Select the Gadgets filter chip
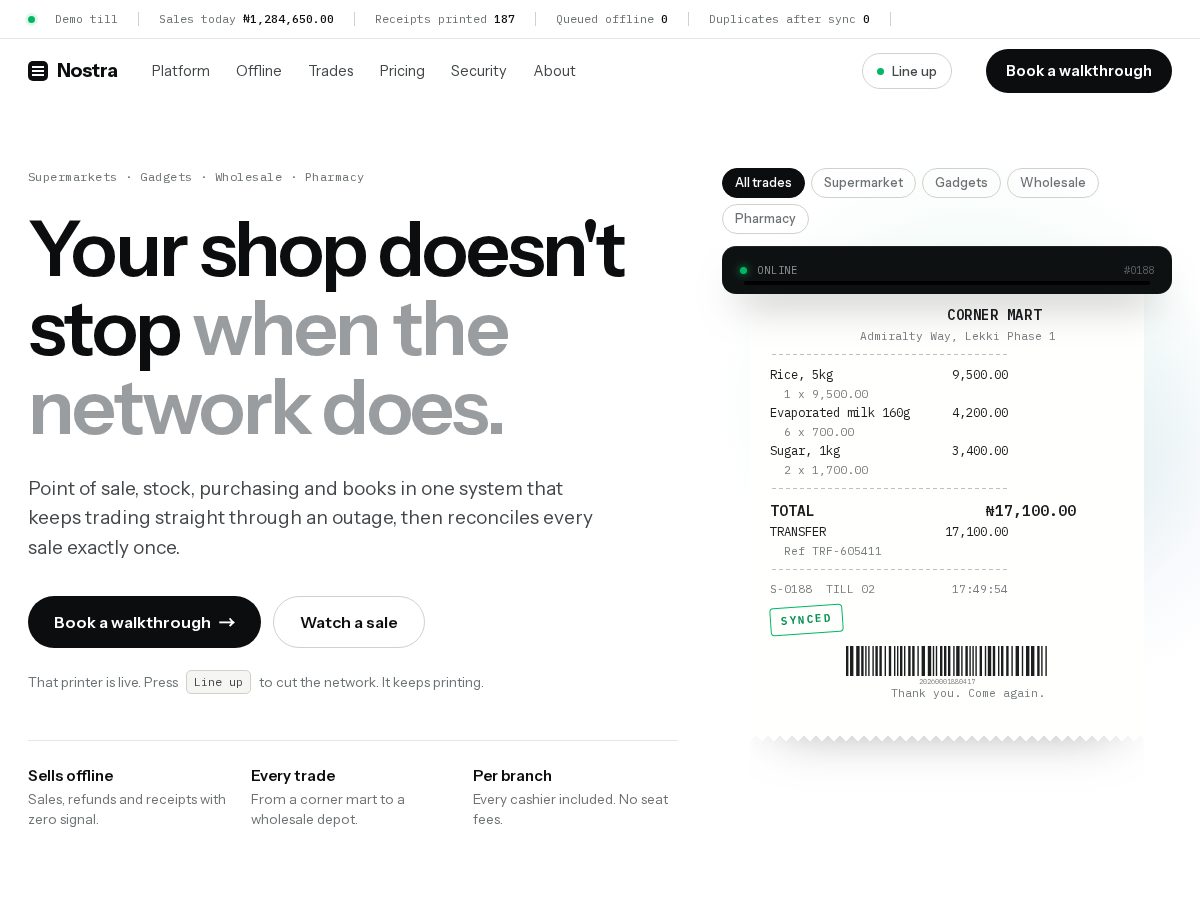Image resolution: width=1200 pixels, height=900 pixels. tap(961, 183)
